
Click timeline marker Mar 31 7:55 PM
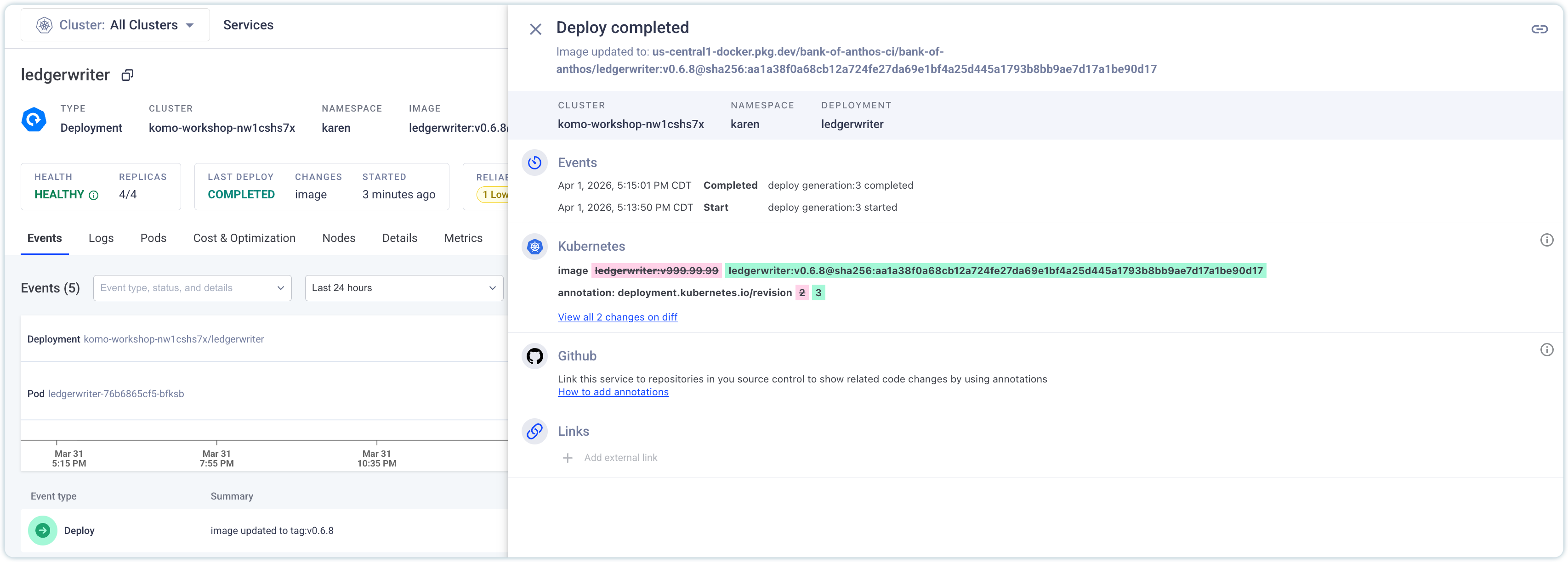coord(217,459)
